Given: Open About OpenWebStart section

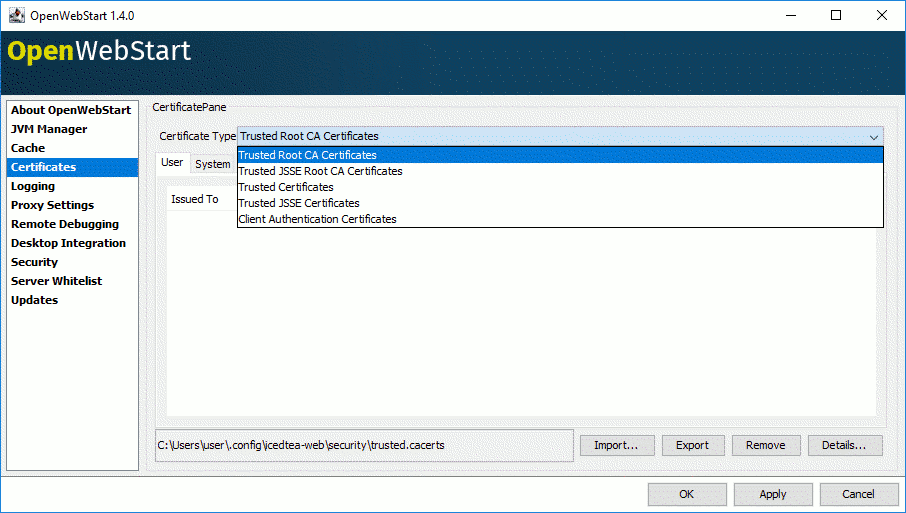Looking at the screenshot, I should click(x=71, y=110).
